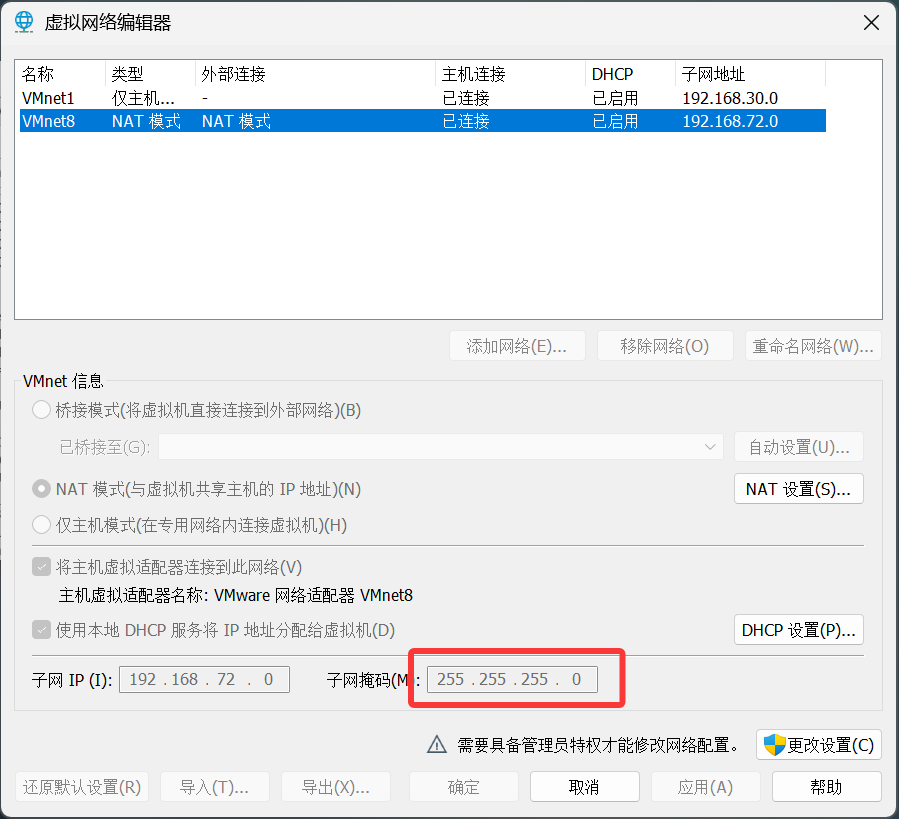The height and width of the screenshot is (819, 899).
Task: Click 确定 button
Action: click(464, 787)
